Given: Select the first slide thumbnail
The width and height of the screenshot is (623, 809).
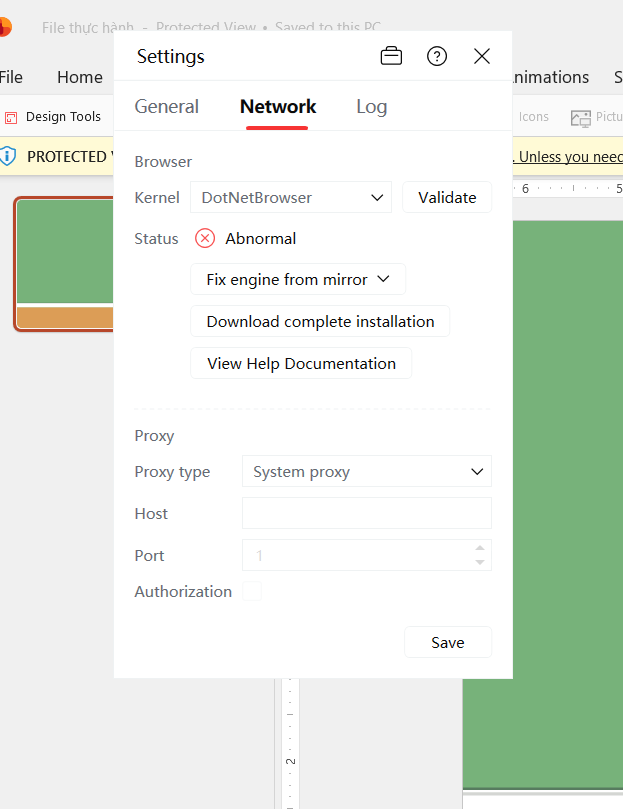Looking at the screenshot, I should (x=64, y=264).
